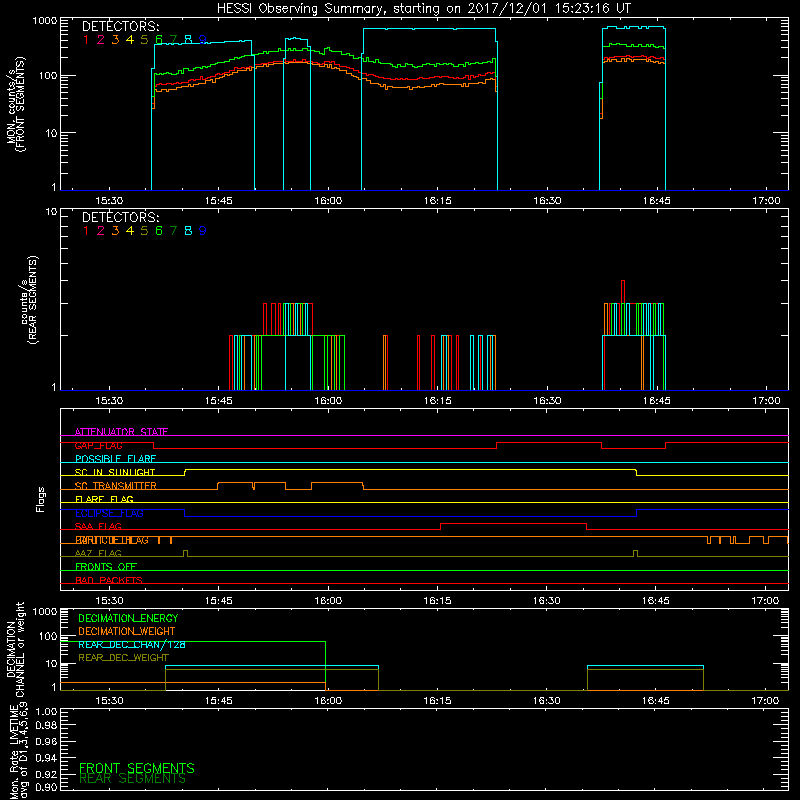Click the 17:00 tick label under the front segments plot

pyautogui.click(x=766, y=201)
